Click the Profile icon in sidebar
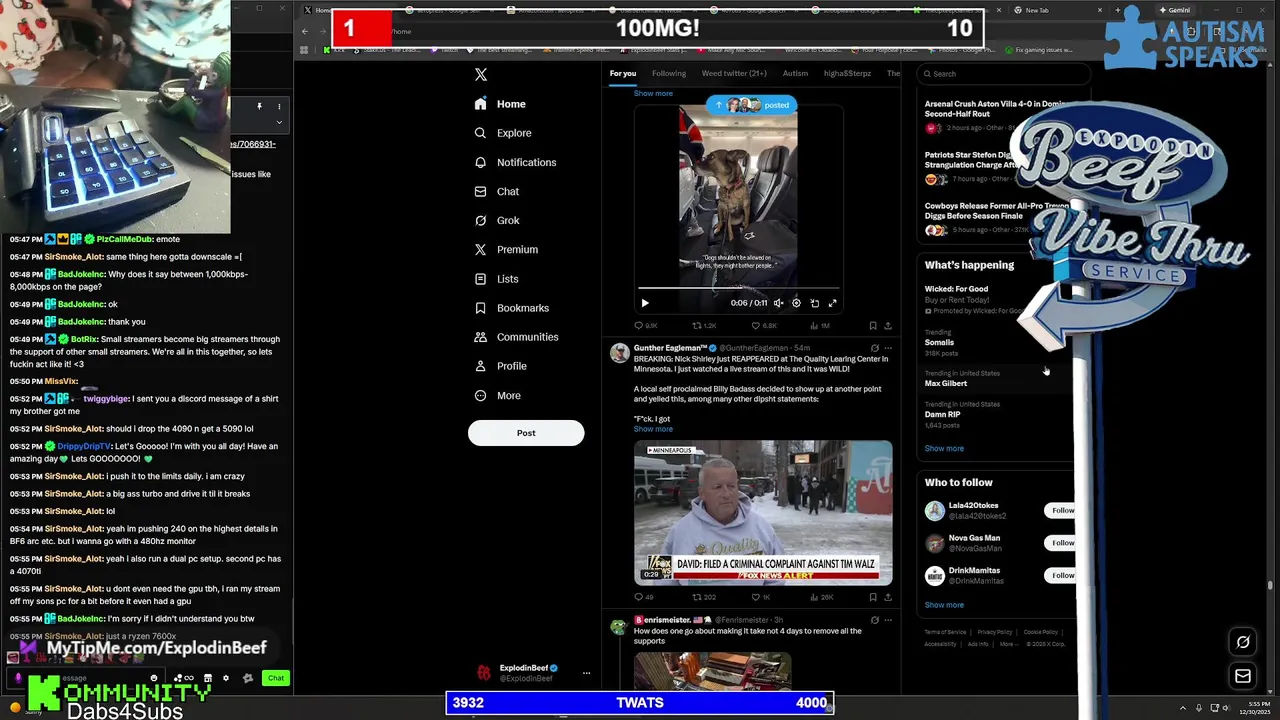The height and width of the screenshot is (720, 1280). tap(481, 366)
